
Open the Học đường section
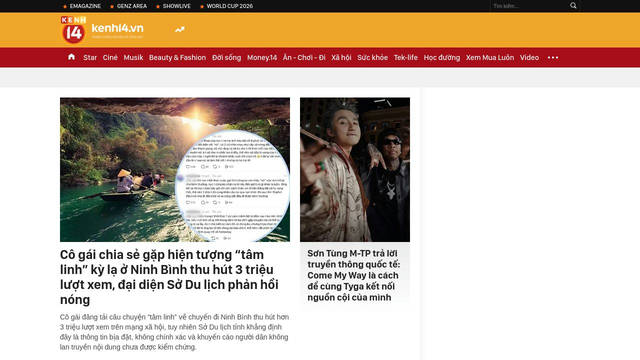(442, 58)
